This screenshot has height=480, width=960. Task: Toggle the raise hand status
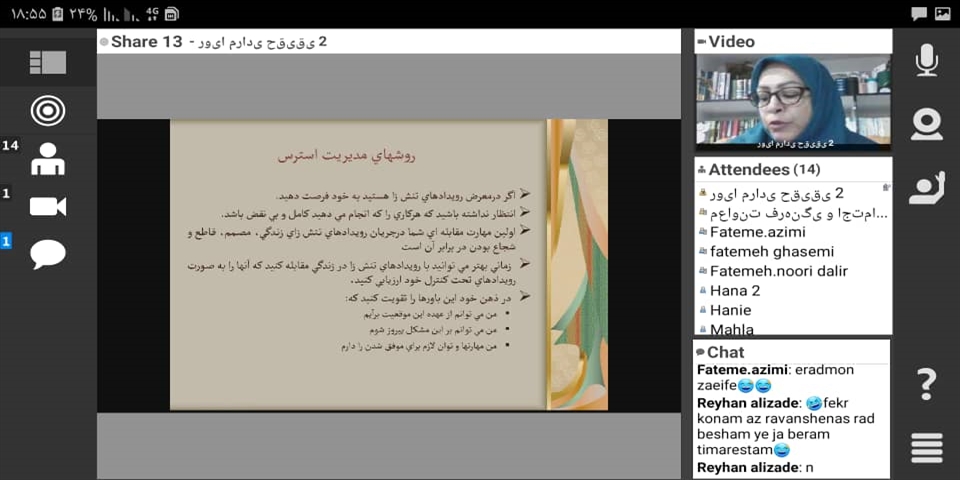pyautogui.click(x=926, y=187)
